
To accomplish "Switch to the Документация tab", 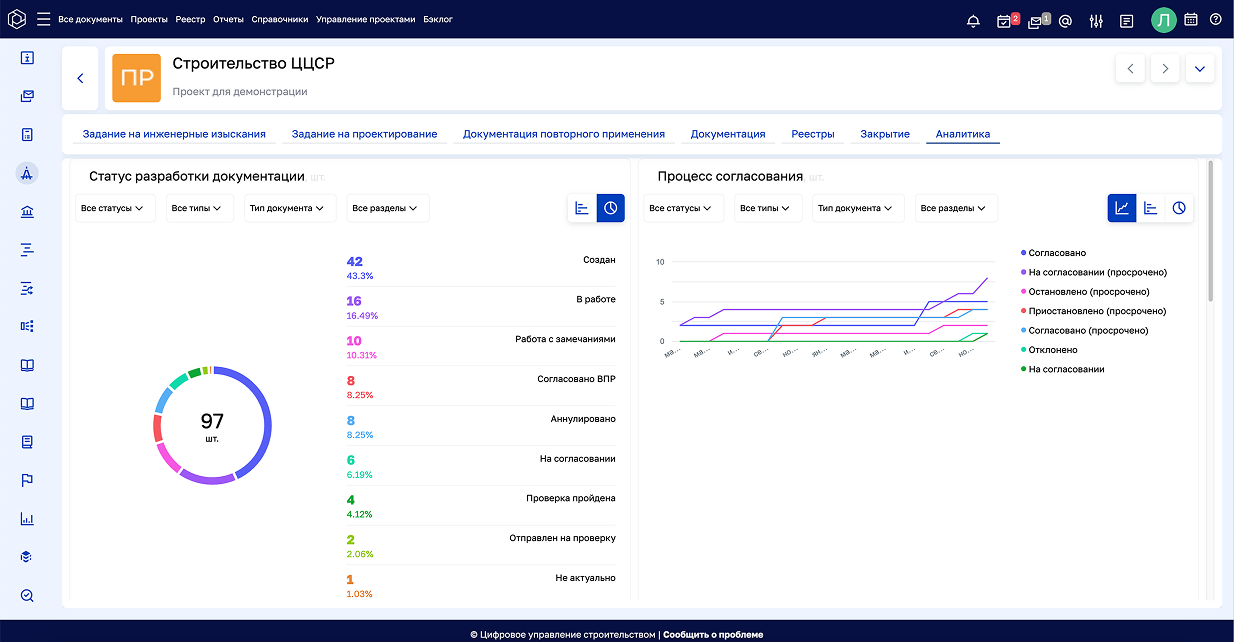I will tap(727, 132).
